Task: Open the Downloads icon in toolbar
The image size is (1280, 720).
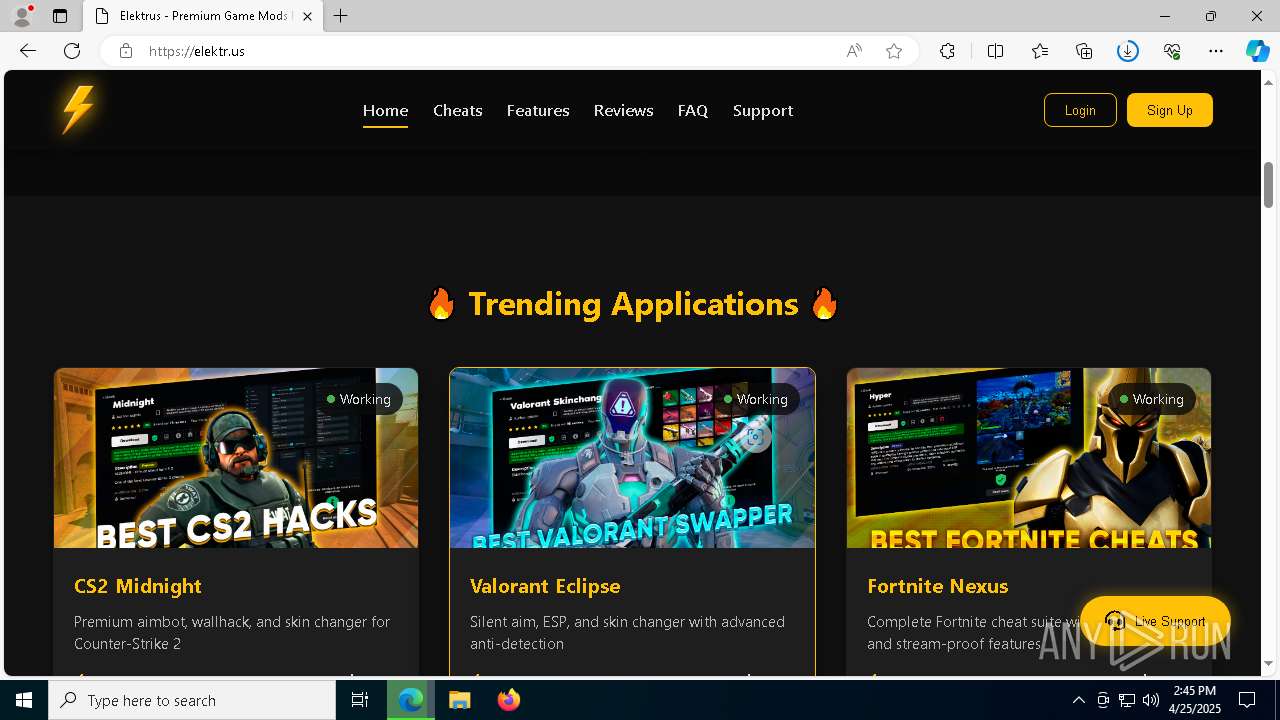Action: (x=1128, y=51)
